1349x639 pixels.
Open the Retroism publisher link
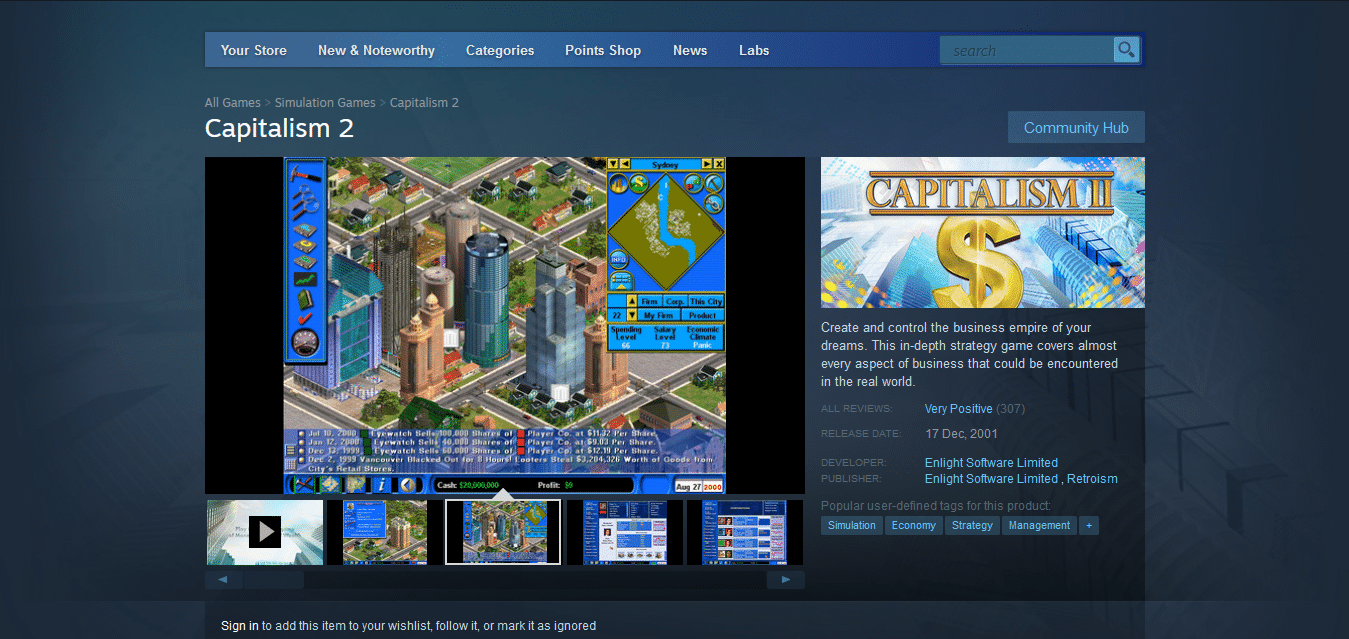1092,479
